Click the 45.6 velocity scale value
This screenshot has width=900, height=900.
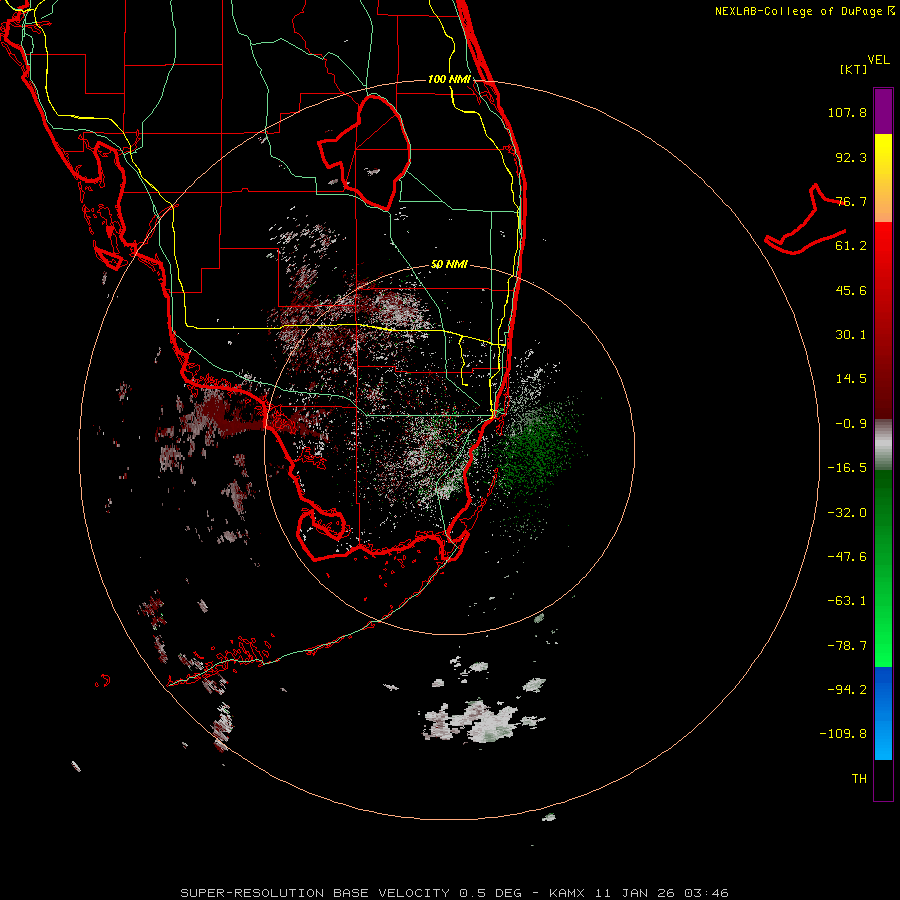(851, 290)
